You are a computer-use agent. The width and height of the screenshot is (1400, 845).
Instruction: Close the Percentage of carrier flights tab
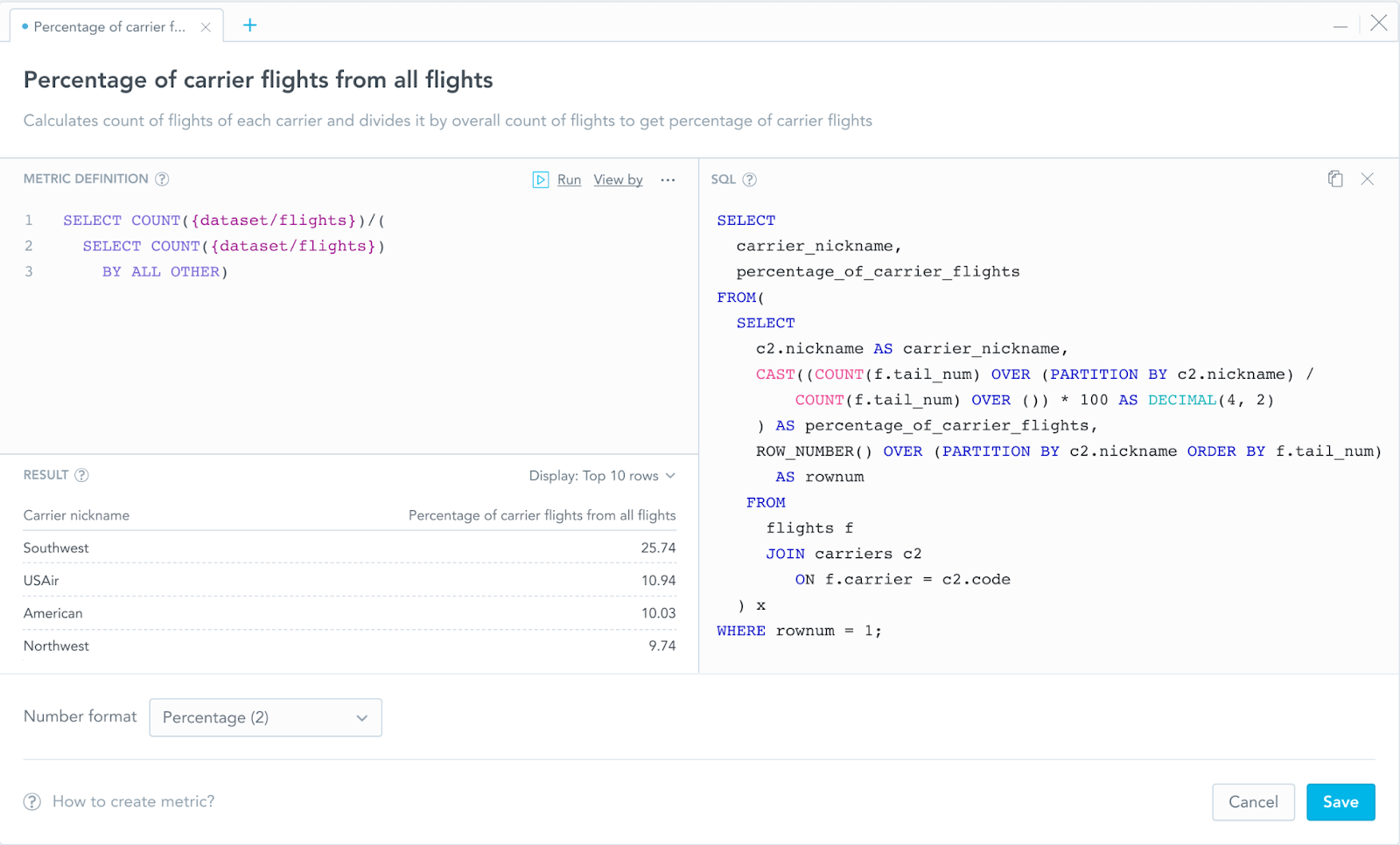(x=206, y=26)
